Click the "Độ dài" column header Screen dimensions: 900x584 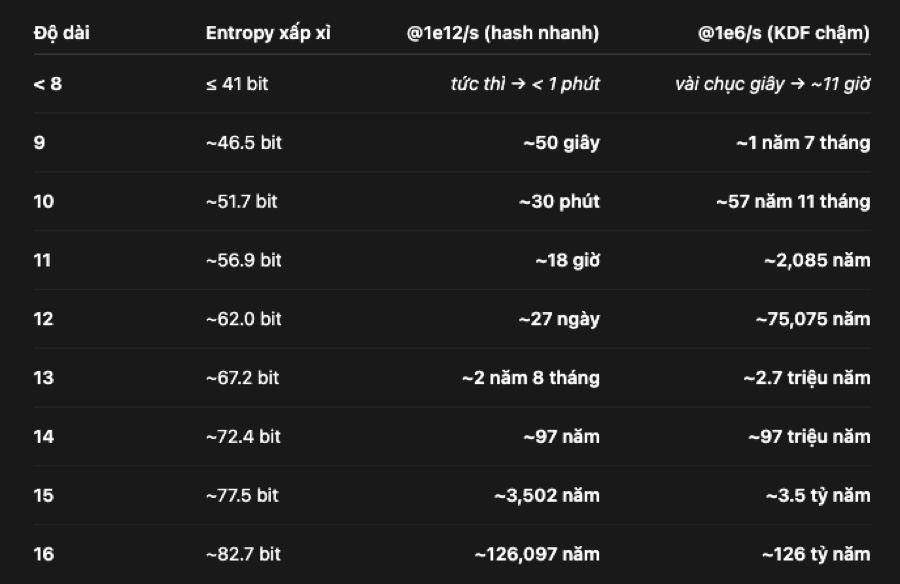[x=59, y=33]
